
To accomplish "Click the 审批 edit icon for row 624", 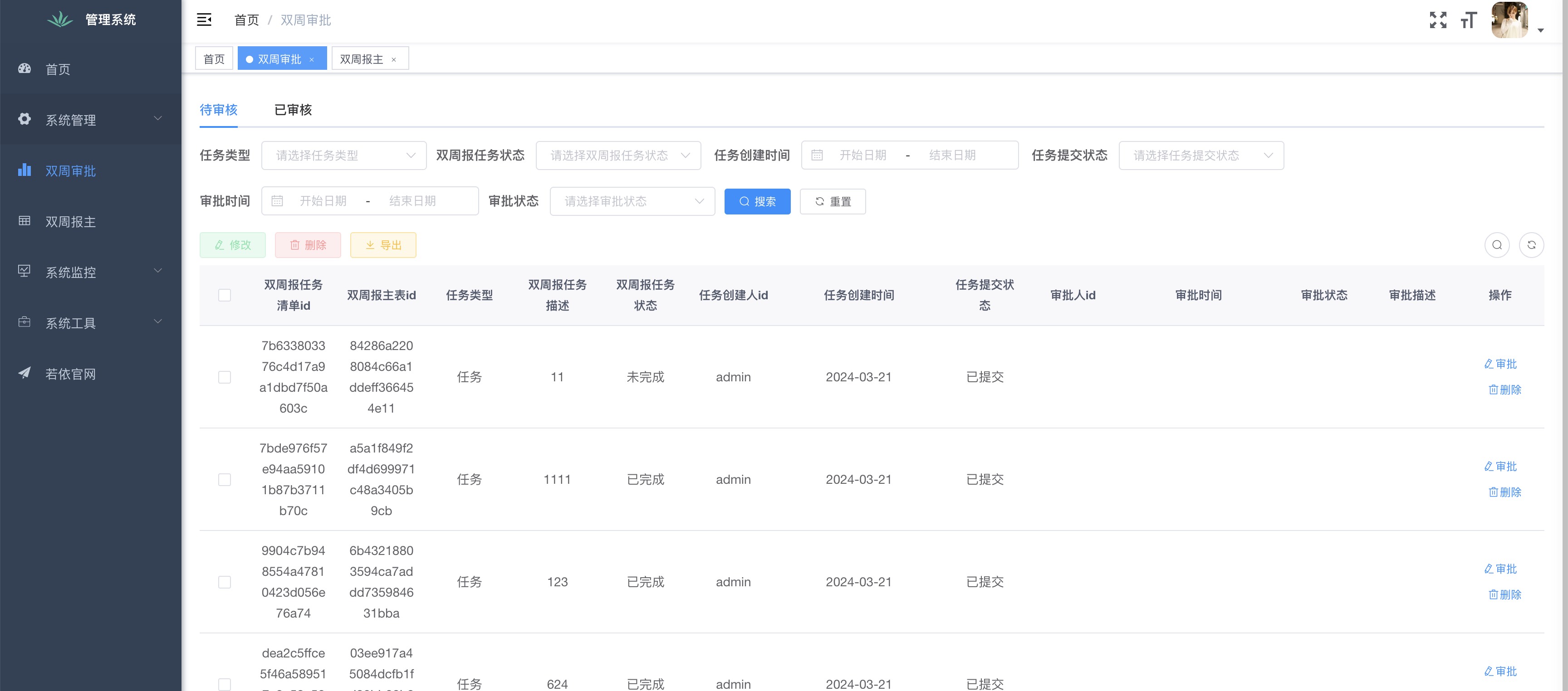I will pyautogui.click(x=1488, y=672).
